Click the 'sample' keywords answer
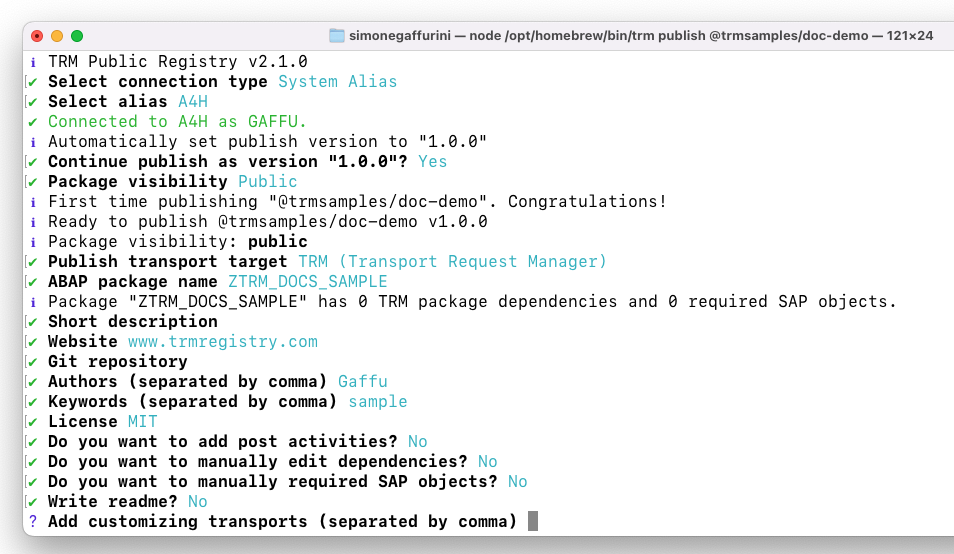This screenshot has width=954, height=554. 378,402
